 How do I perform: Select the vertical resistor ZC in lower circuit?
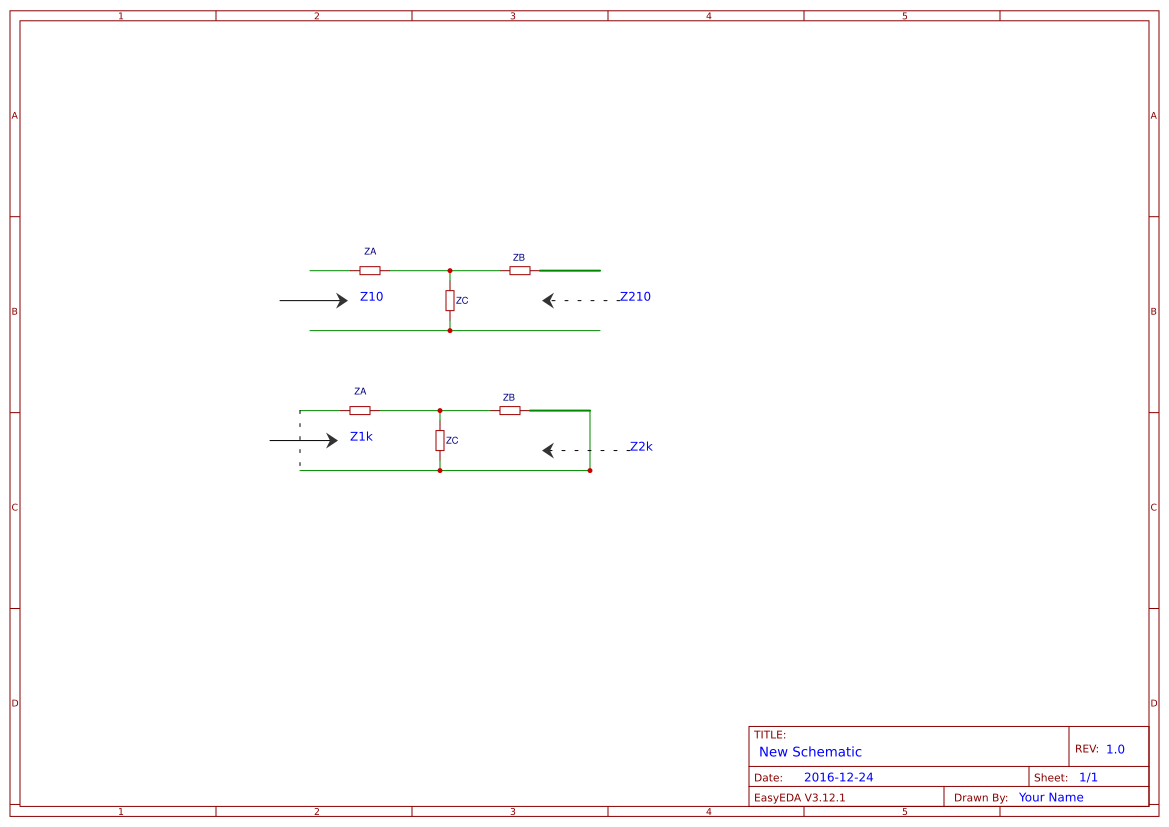440,439
